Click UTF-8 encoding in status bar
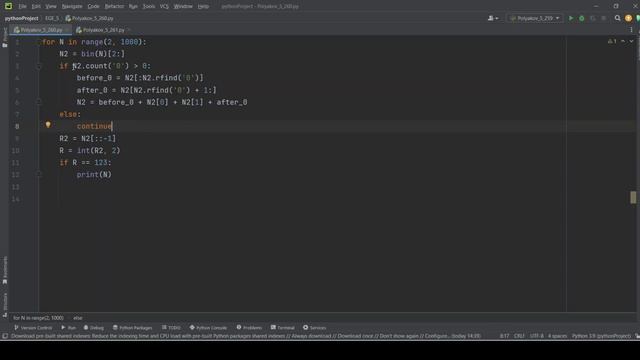This screenshot has width=640, height=360. click(536, 336)
